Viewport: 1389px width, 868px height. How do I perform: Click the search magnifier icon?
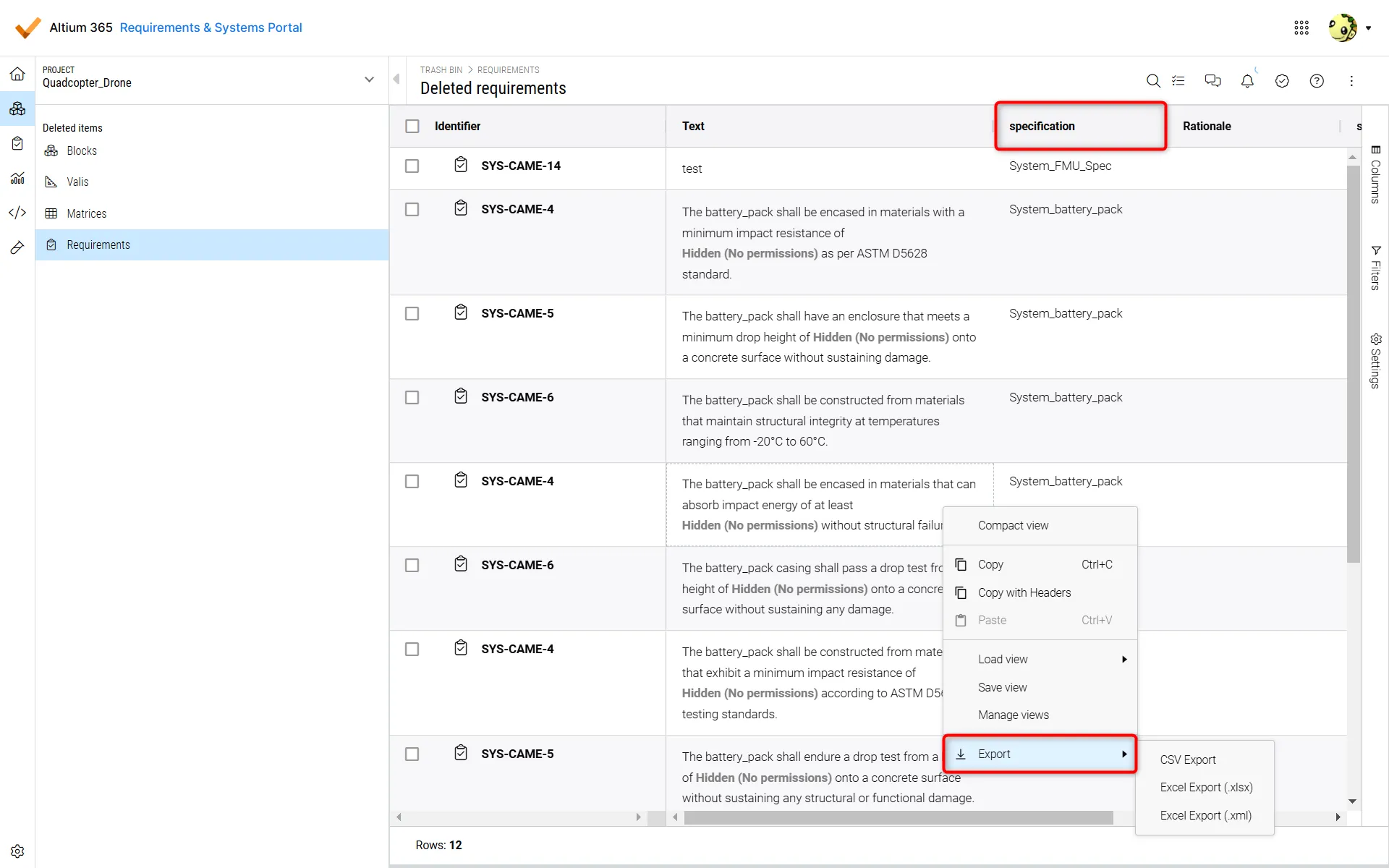point(1153,81)
